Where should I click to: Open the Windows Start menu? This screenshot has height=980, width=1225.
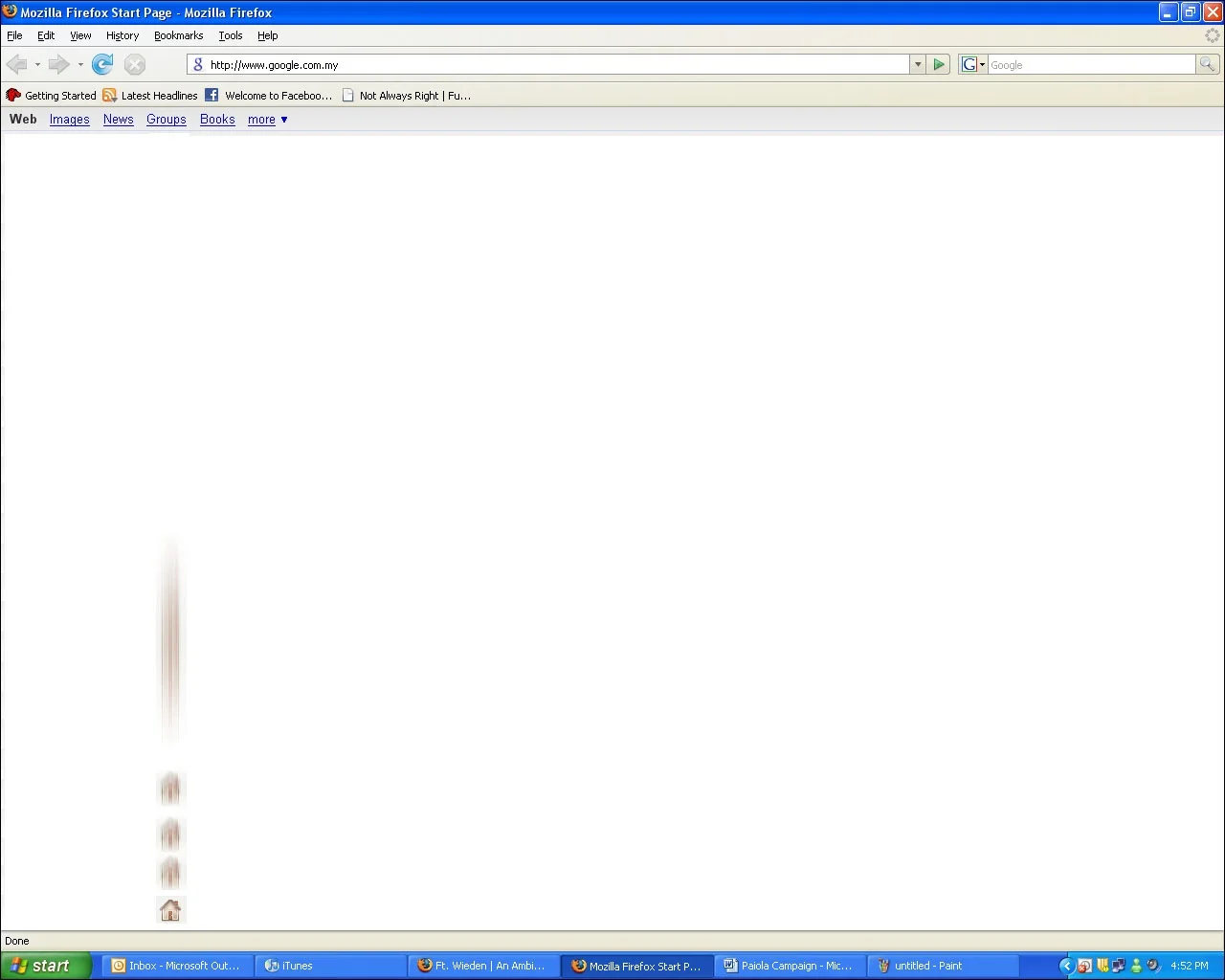(45, 966)
